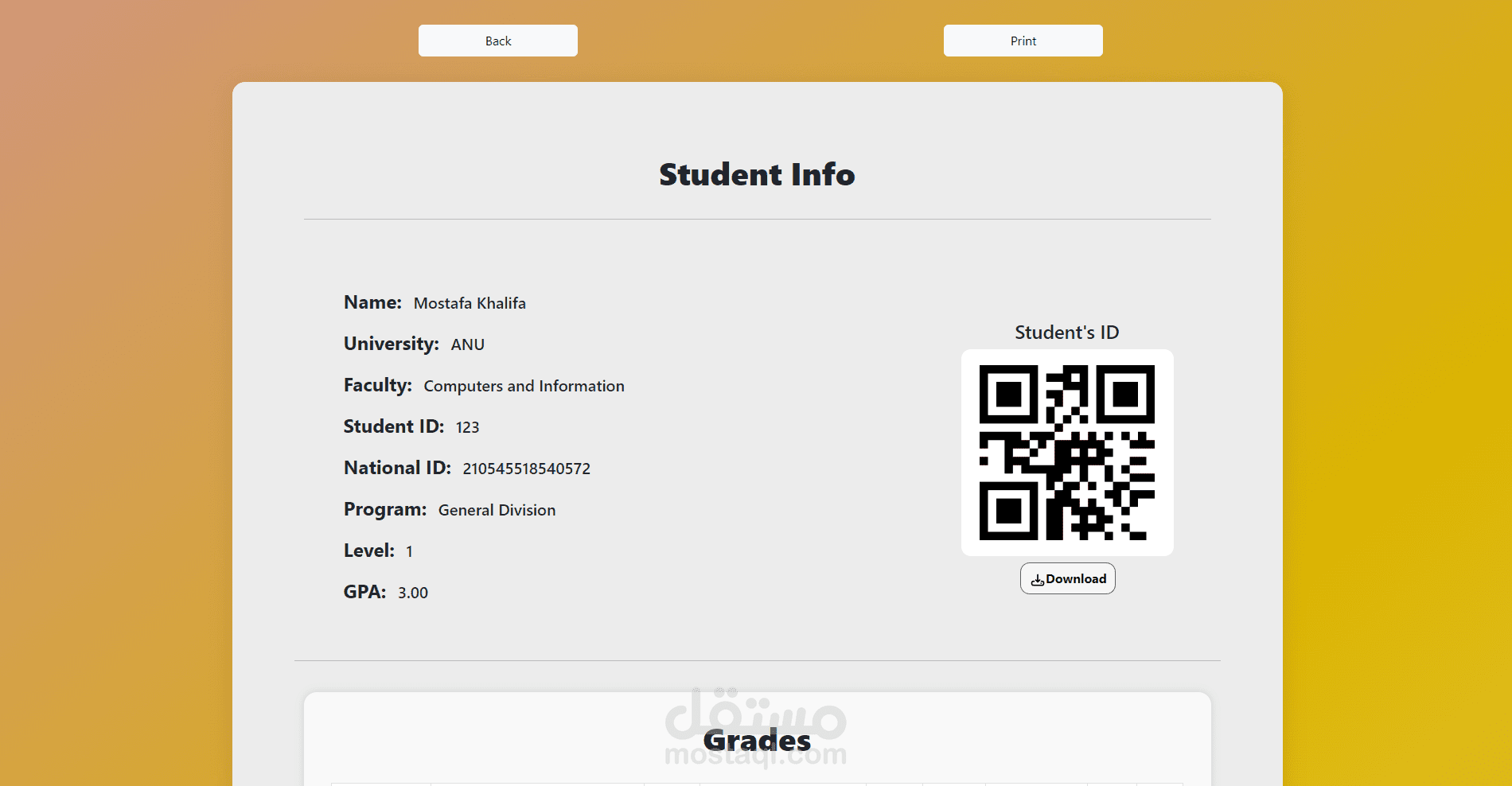
Task: Click National ID number 210545518540572
Action: click(x=527, y=469)
